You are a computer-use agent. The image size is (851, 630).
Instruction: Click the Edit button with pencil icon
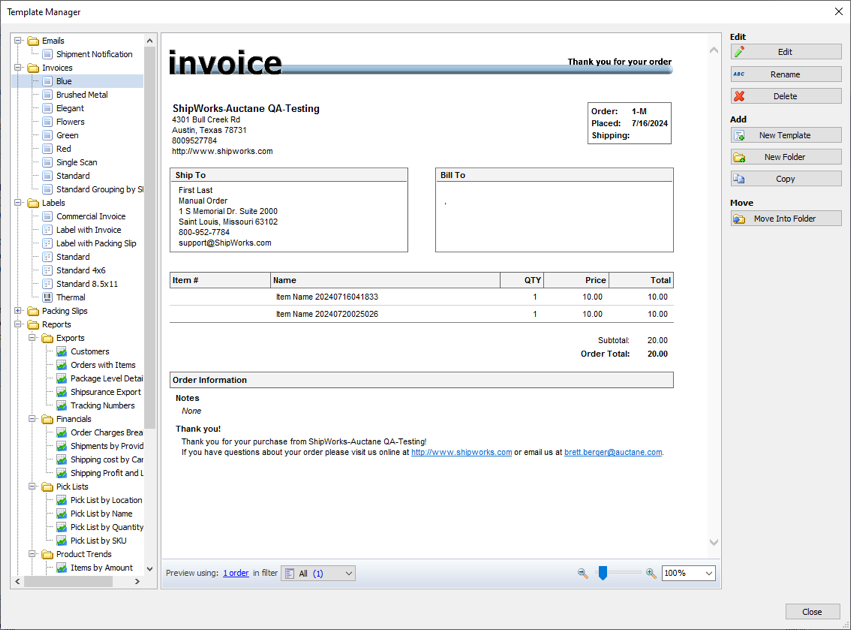click(785, 52)
